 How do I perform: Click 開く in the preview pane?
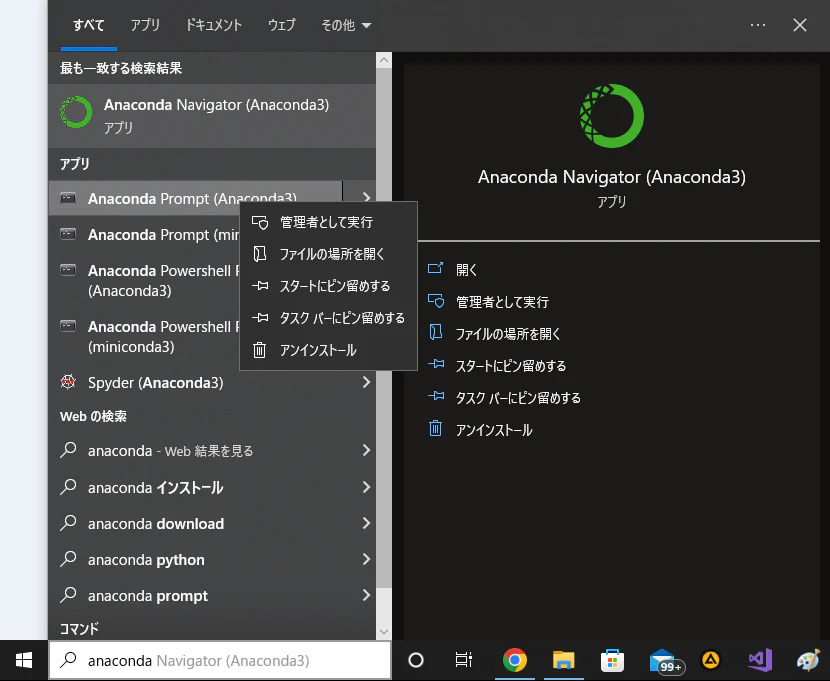[x=466, y=270]
